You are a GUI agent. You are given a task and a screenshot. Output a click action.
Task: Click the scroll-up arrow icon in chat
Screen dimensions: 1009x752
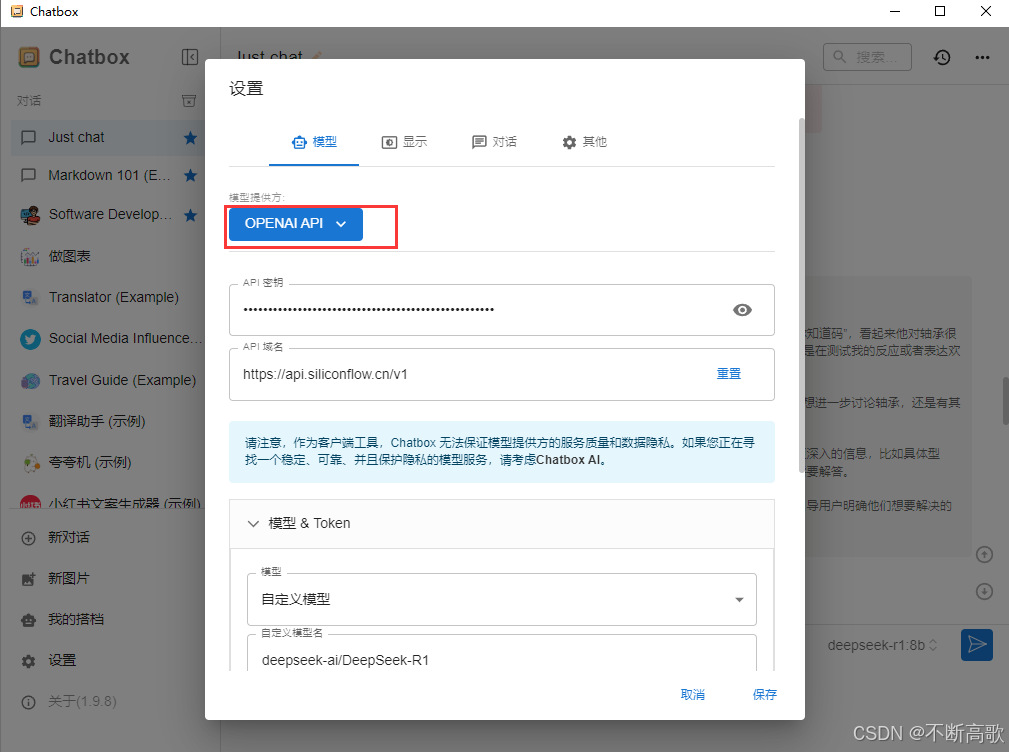point(985,555)
